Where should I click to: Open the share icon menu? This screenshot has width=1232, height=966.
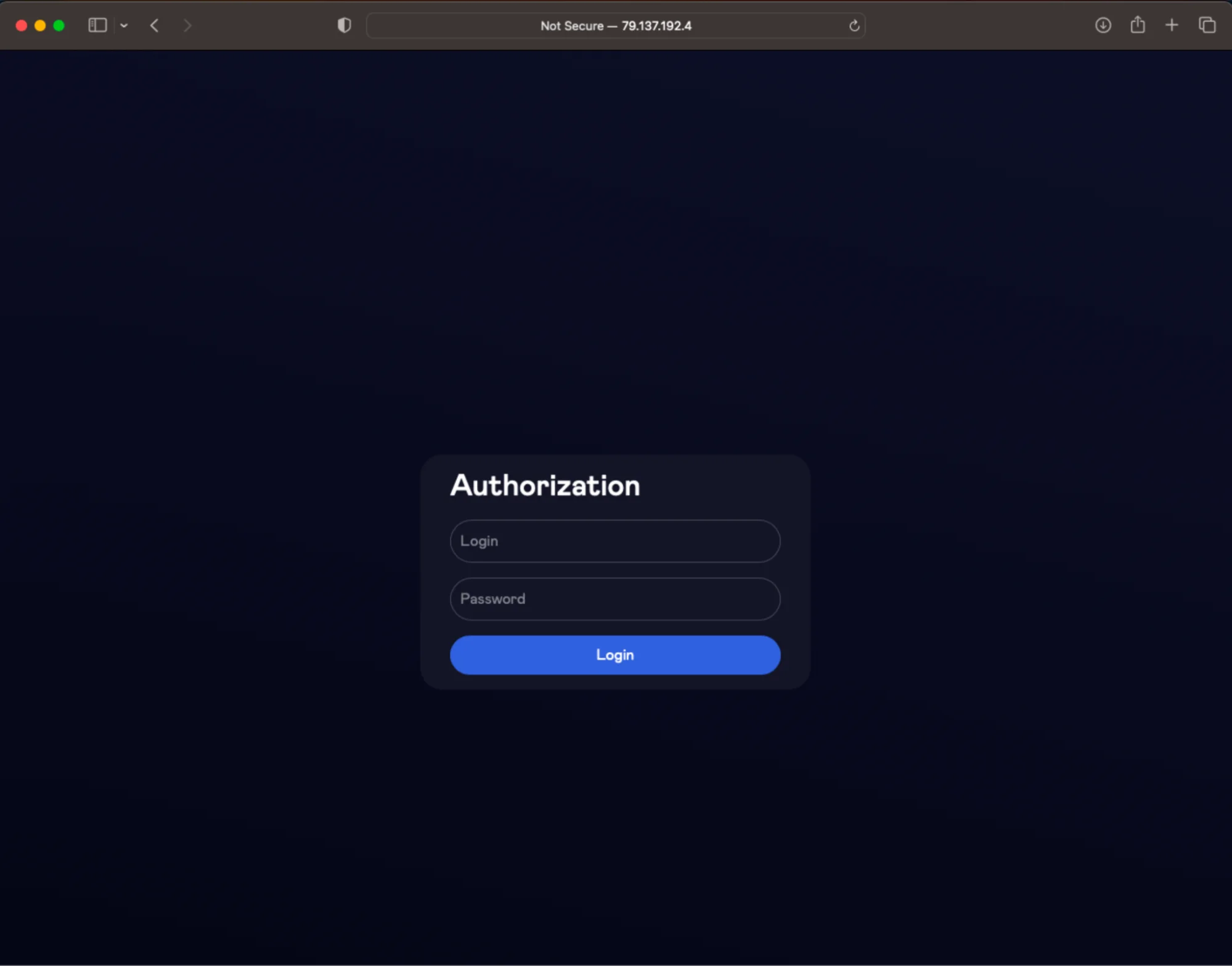coord(1138,25)
